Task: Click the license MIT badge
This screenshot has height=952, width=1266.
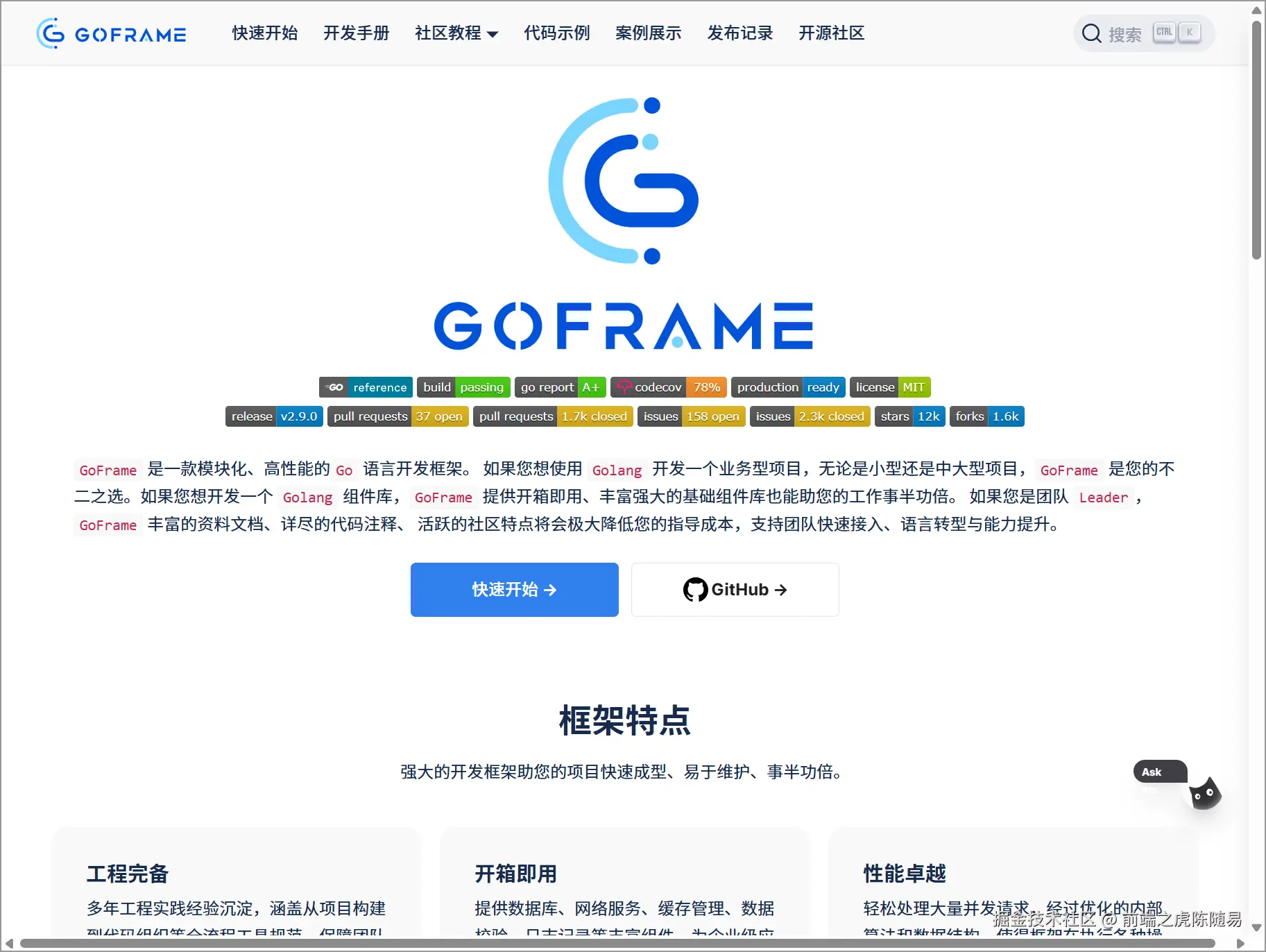Action: [890, 387]
